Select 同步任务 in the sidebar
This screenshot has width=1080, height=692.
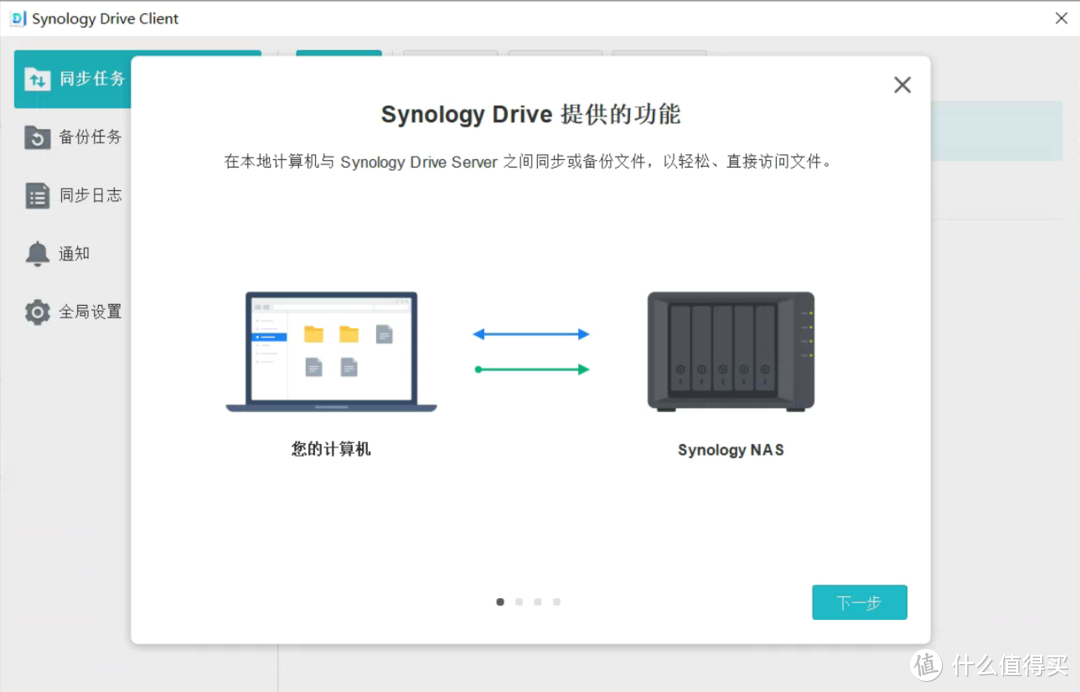pyautogui.click(x=72, y=79)
